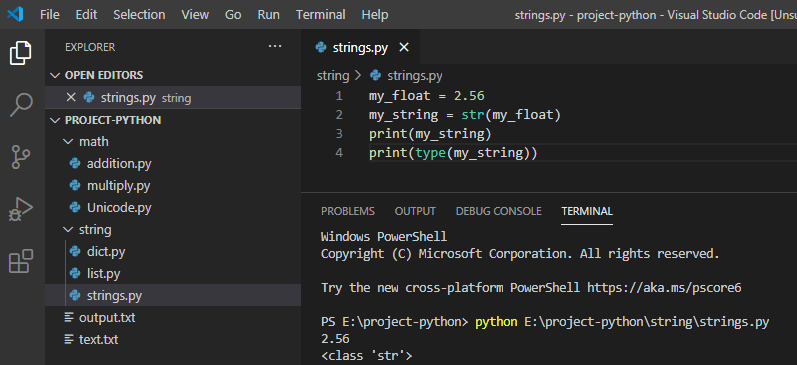Click Python file icon beside multiply.py
Image resolution: width=797 pixels, height=365 pixels.
pyautogui.click(x=75, y=186)
